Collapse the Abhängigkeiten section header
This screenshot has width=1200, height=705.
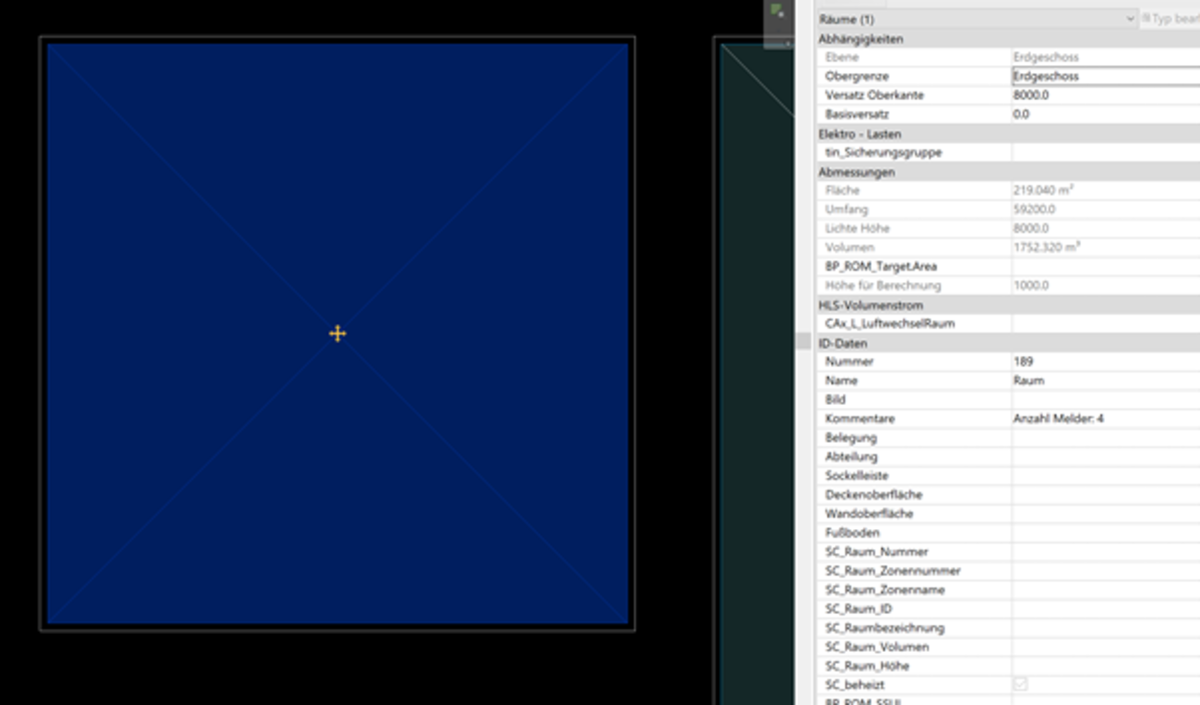860,39
